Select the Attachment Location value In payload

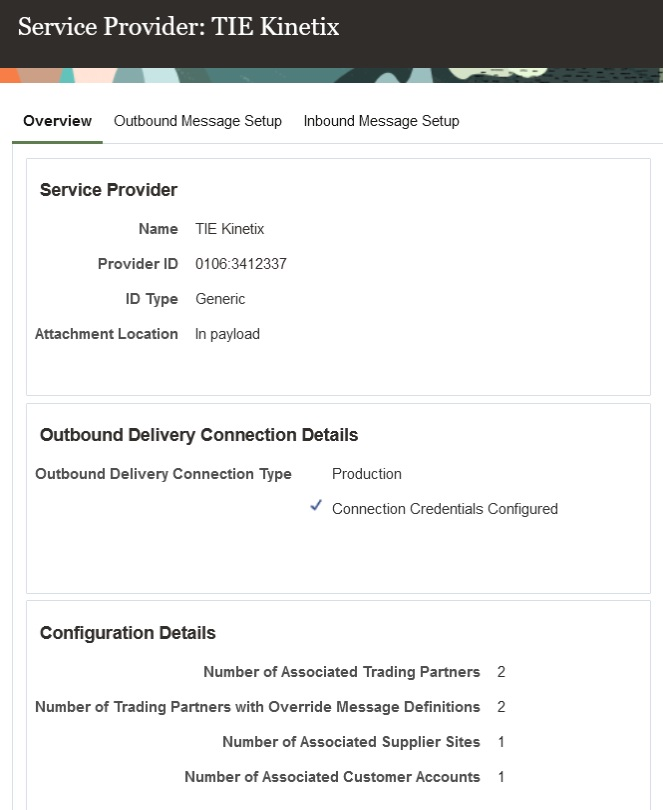pyautogui.click(x=227, y=333)
